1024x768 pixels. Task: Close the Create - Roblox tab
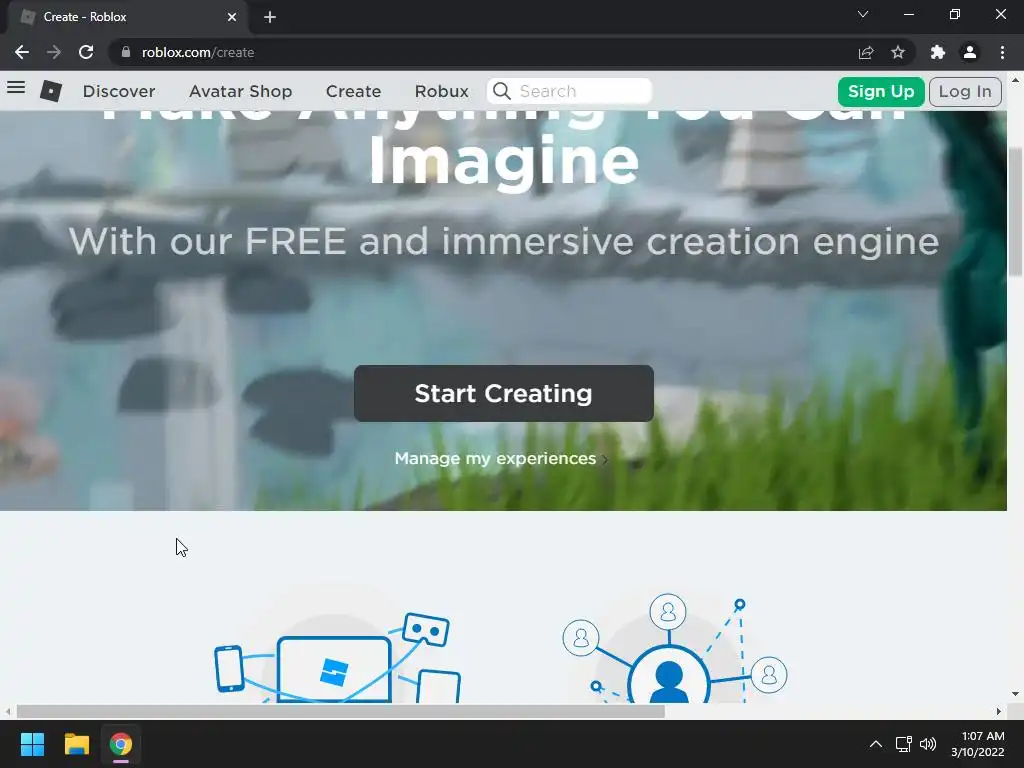click(x=232, y=17)
